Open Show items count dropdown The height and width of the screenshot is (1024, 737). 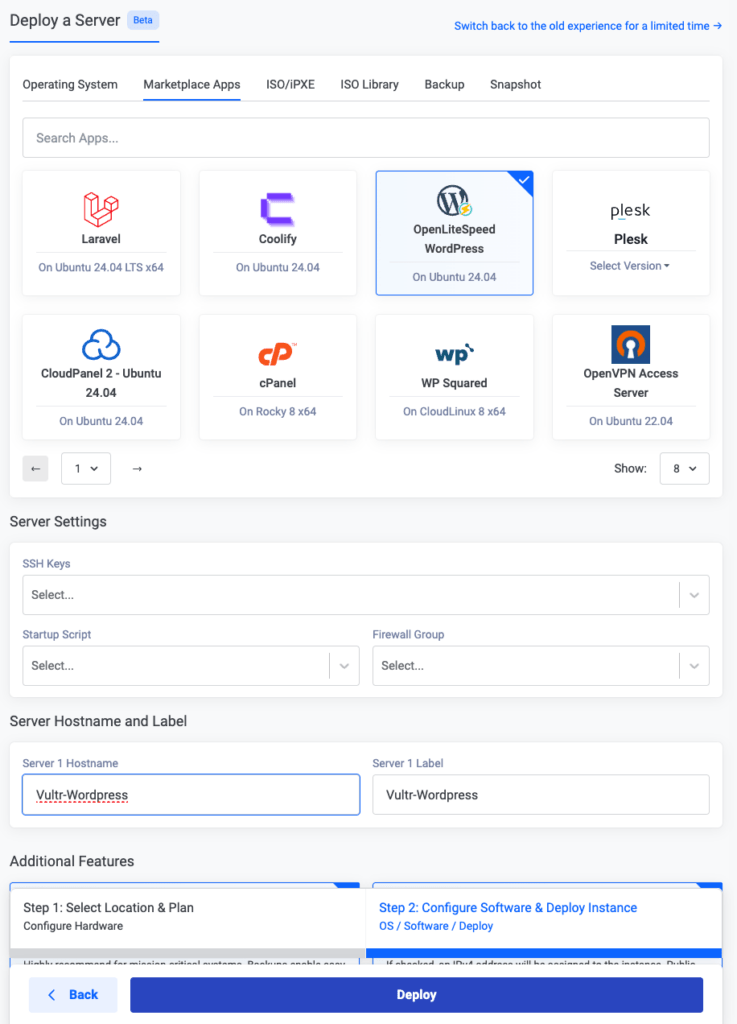(x=685, y=468)
